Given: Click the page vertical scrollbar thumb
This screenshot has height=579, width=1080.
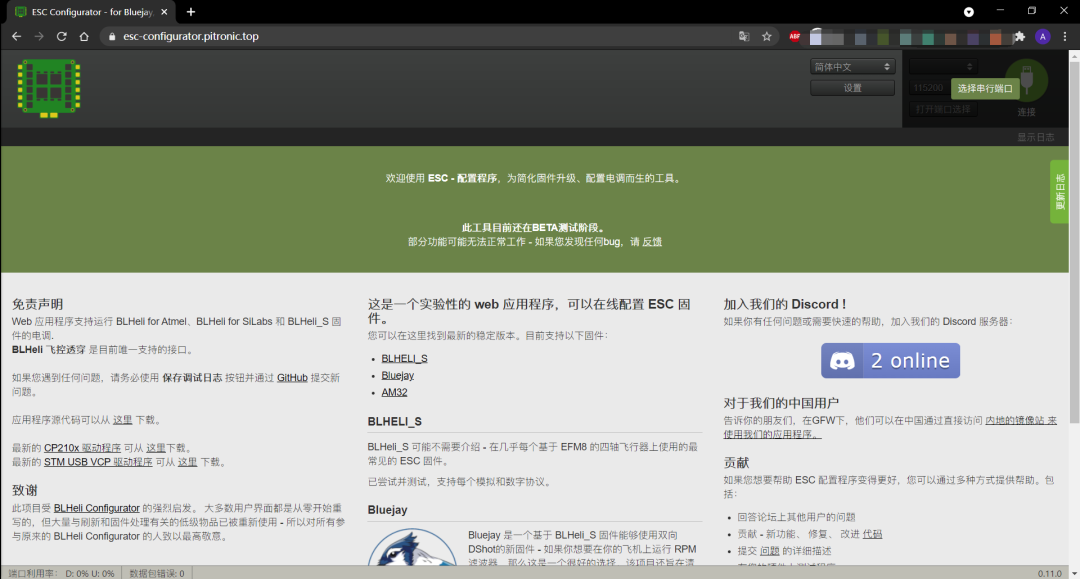Looking at the screenshot, I should (1074, 242).
